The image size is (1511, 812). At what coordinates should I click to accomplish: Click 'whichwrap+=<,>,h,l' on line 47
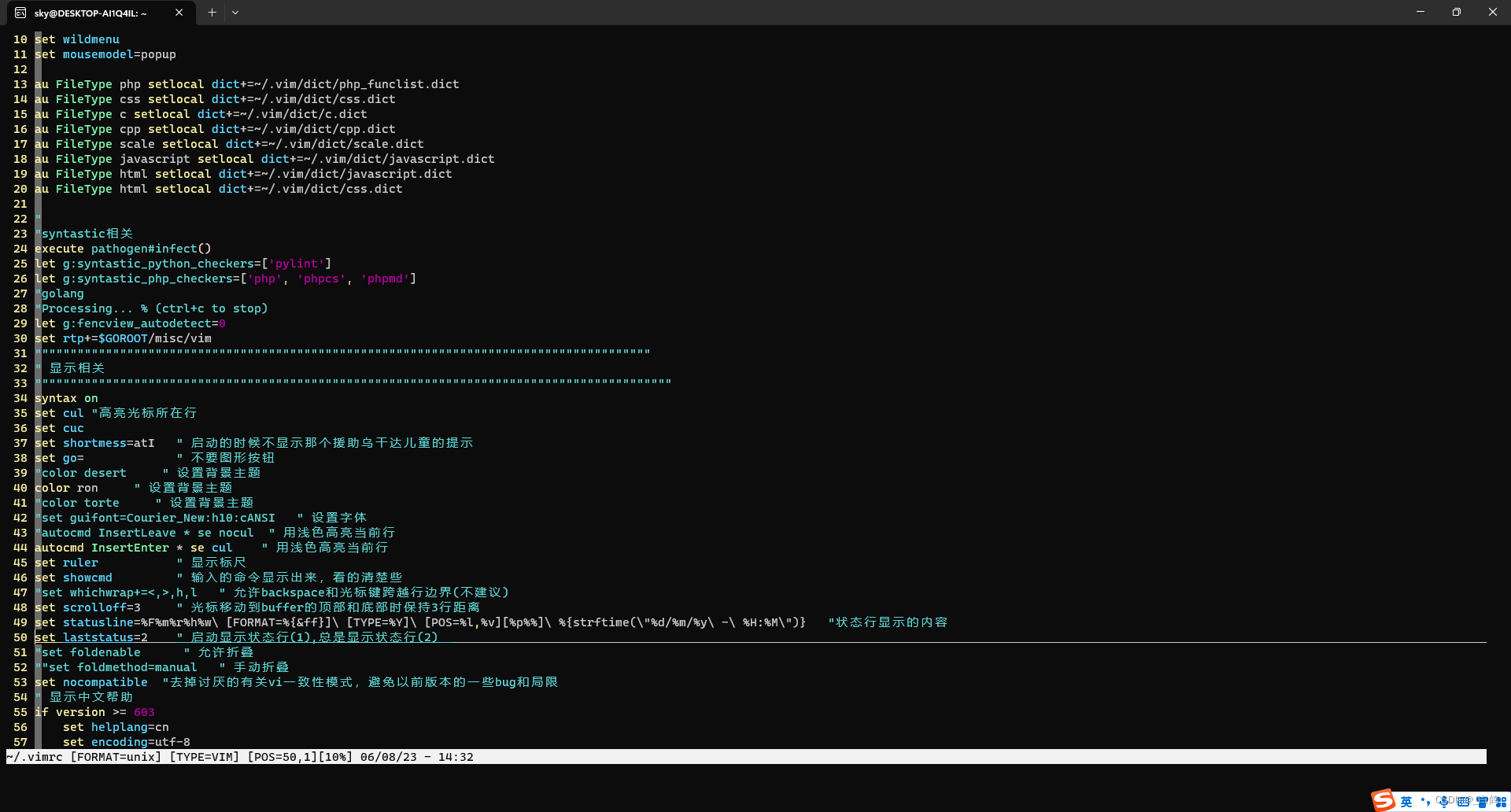tap(134, 592)
